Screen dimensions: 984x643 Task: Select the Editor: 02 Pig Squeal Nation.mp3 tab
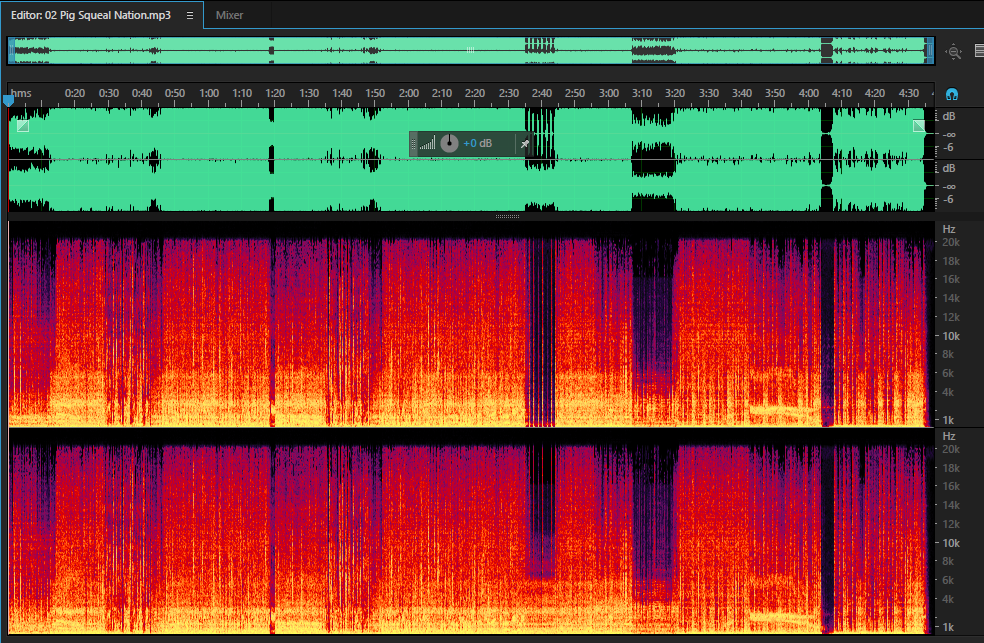click(x=90, y=15)
